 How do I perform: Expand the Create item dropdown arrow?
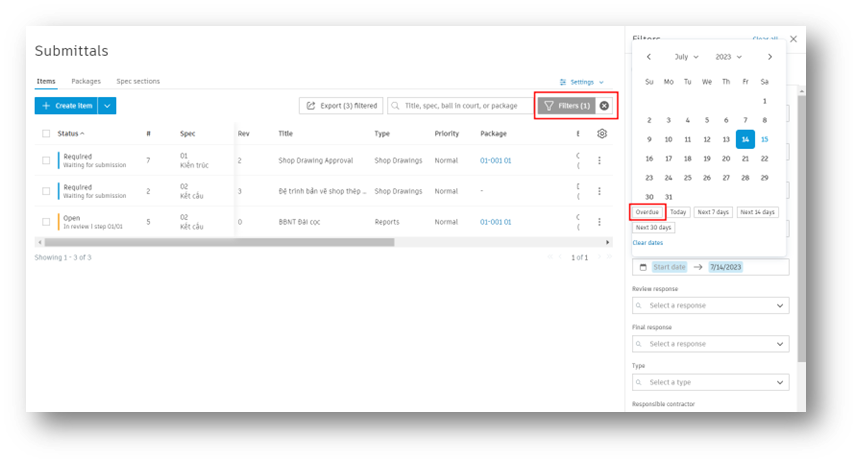coord(107,106)
